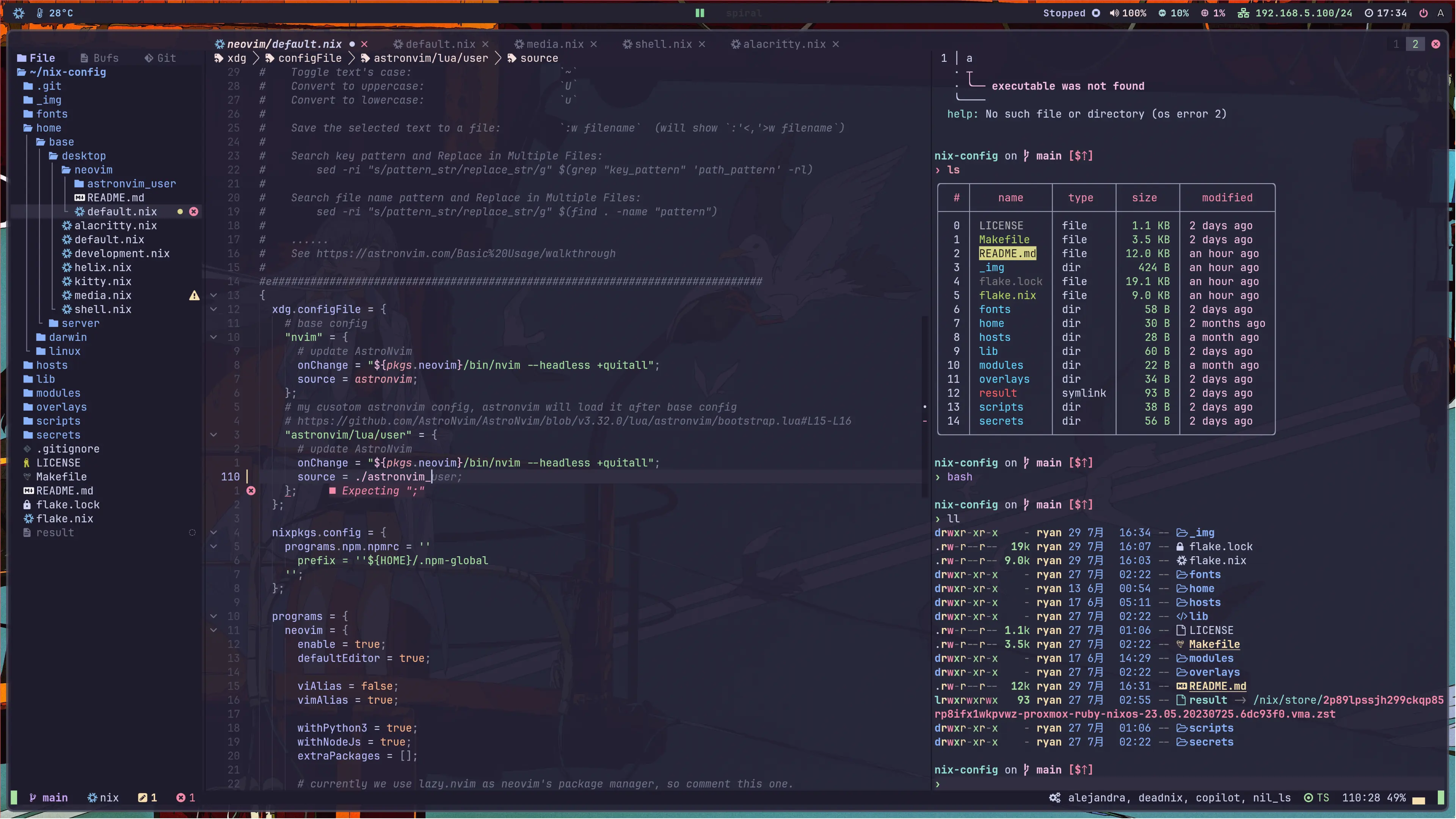This screenshot has height=819, width=1456.
Task: Click the red error sign in gutter near Expecting
Action: pyautogui.click(x=251, y=491)
